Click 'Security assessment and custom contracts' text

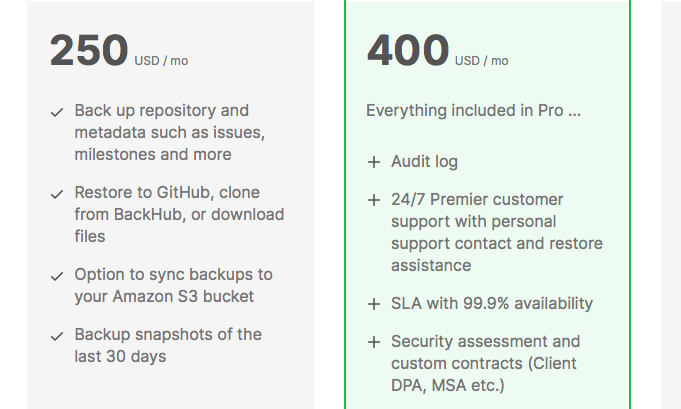point(486,363)
